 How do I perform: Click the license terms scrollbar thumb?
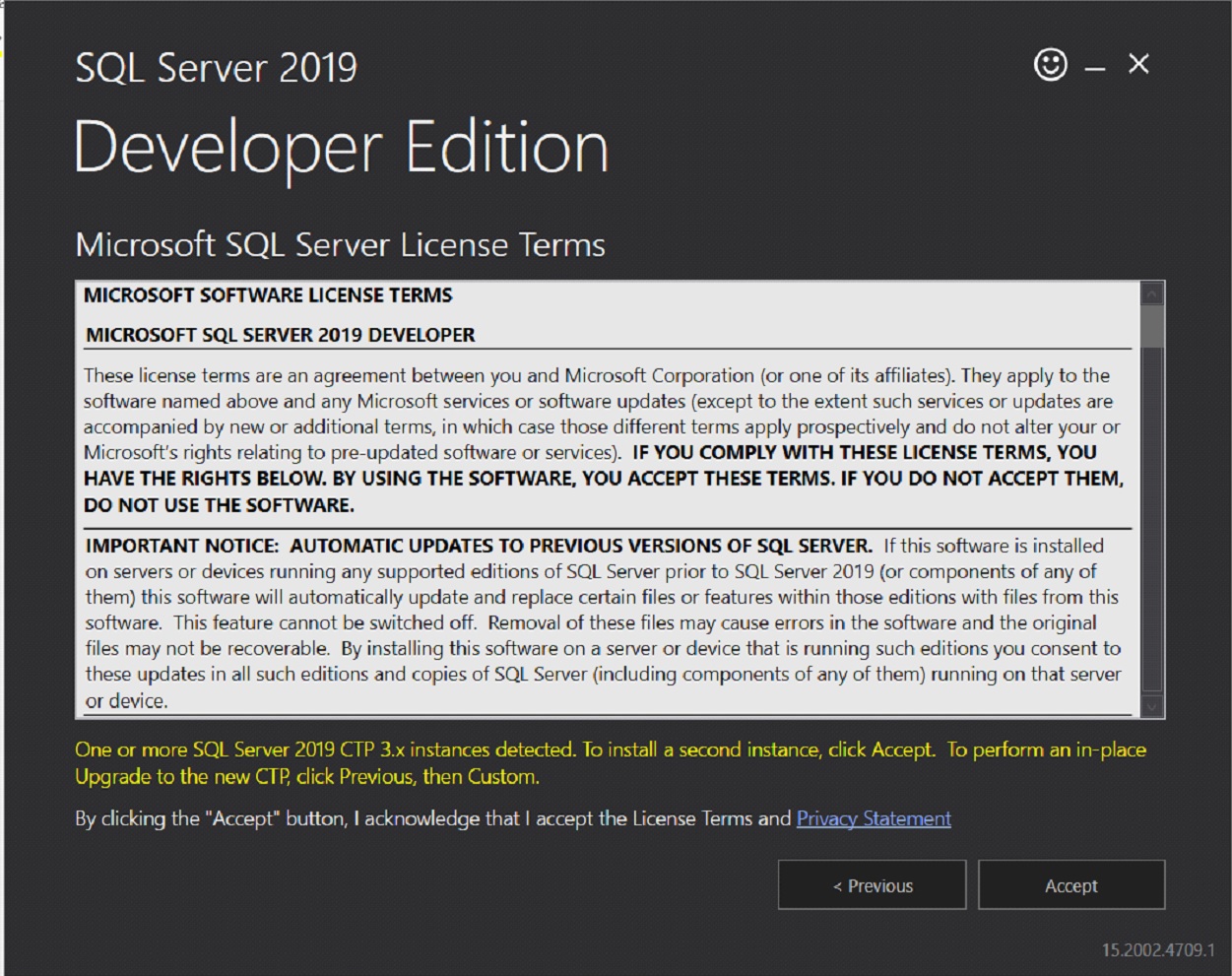[x=1152, y=326]
